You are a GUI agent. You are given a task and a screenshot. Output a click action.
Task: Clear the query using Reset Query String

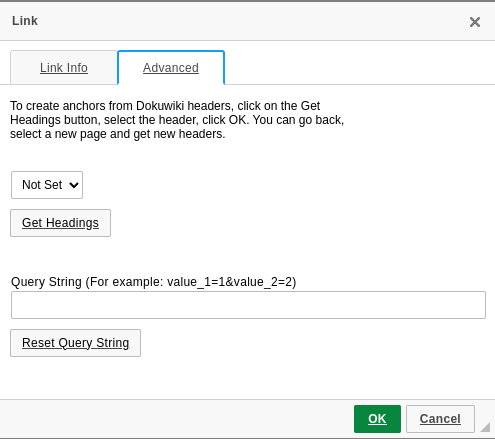point(75,343)
